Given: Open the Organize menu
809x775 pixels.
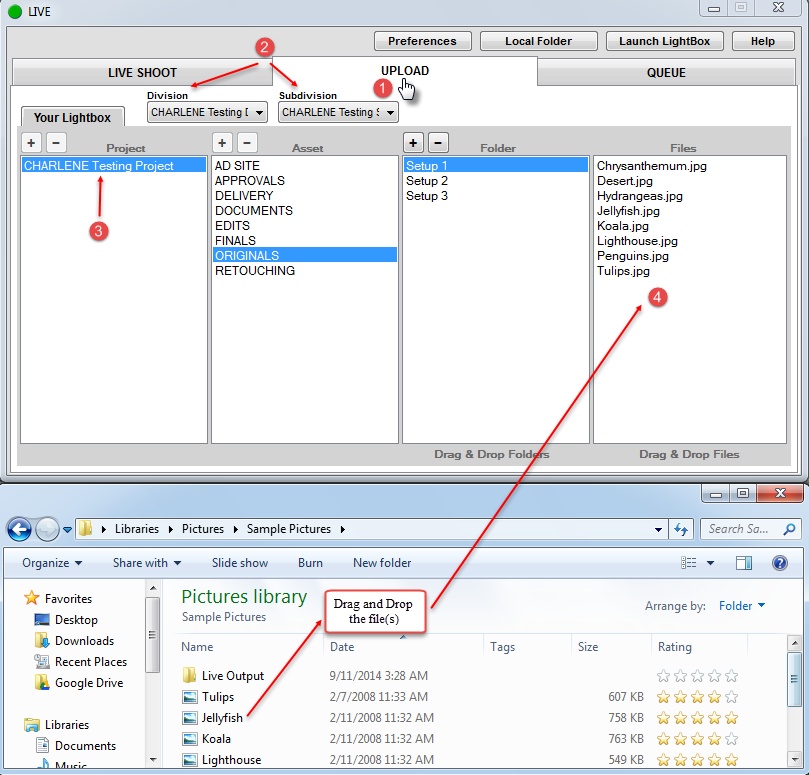Looking at the screenshot, I should (52, 563).
